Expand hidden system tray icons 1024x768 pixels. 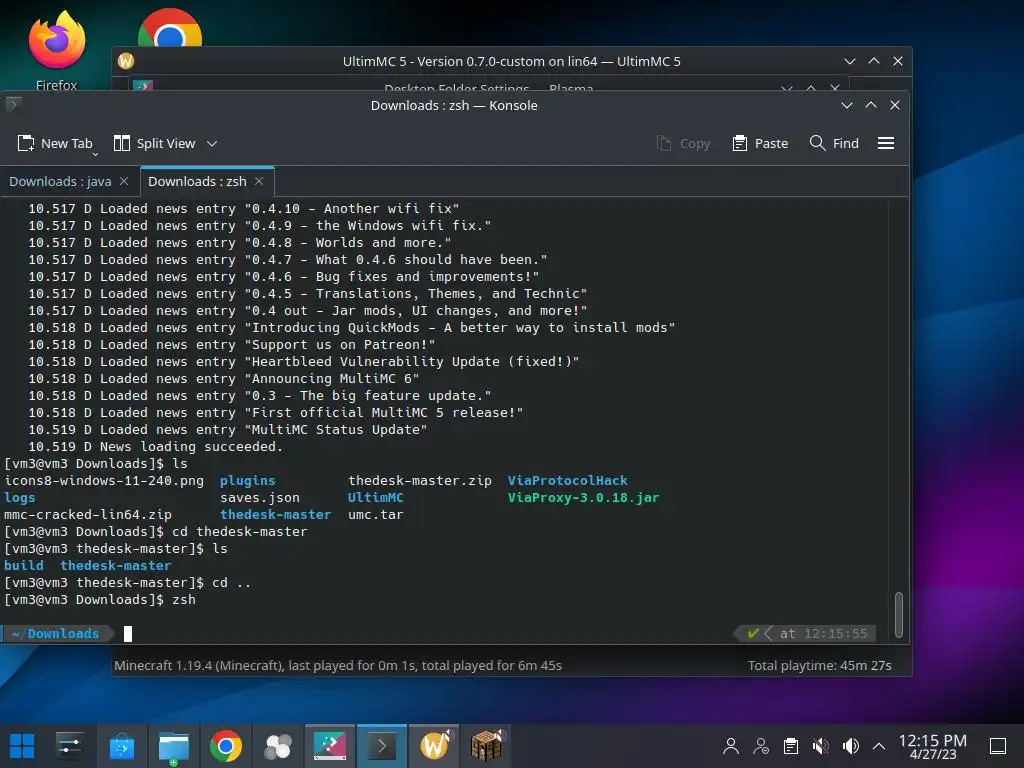[x=879, y=746]
